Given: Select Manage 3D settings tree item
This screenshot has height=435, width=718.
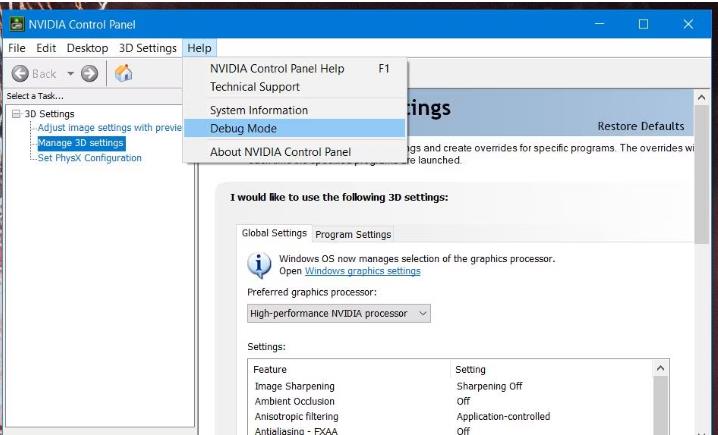Looking at the screenshot, I should (81, 143).
